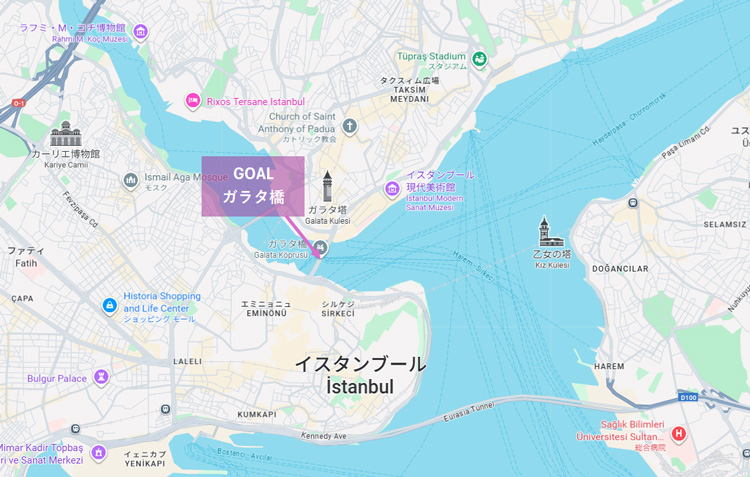750x477 pixels.
Task: Click the Historia Shopping Center bag icon
Action: click(x=110, y=305)
